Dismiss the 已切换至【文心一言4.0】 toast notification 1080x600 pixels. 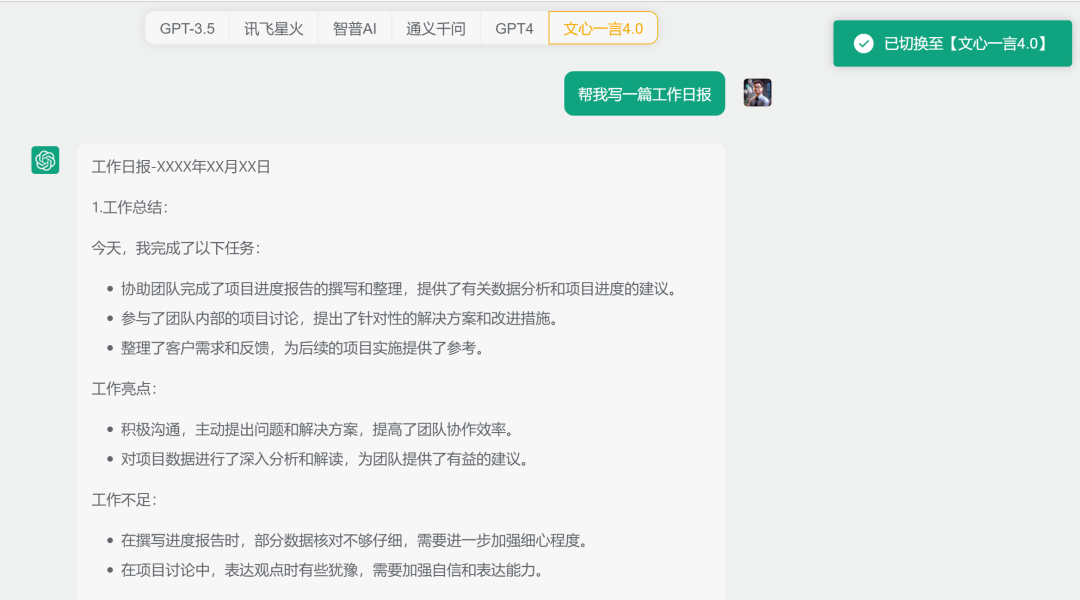952,43
